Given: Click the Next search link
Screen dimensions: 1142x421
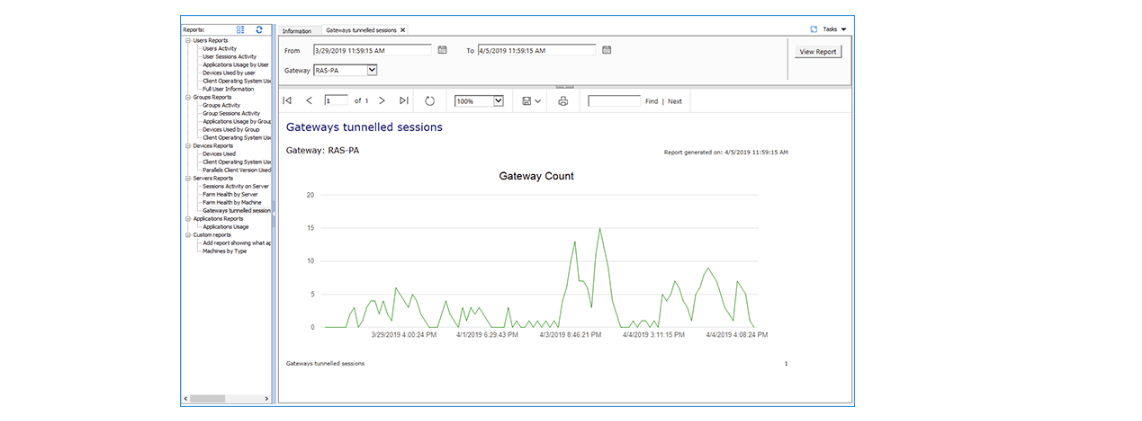Looking at the screenshot, I should click(675, 101).
